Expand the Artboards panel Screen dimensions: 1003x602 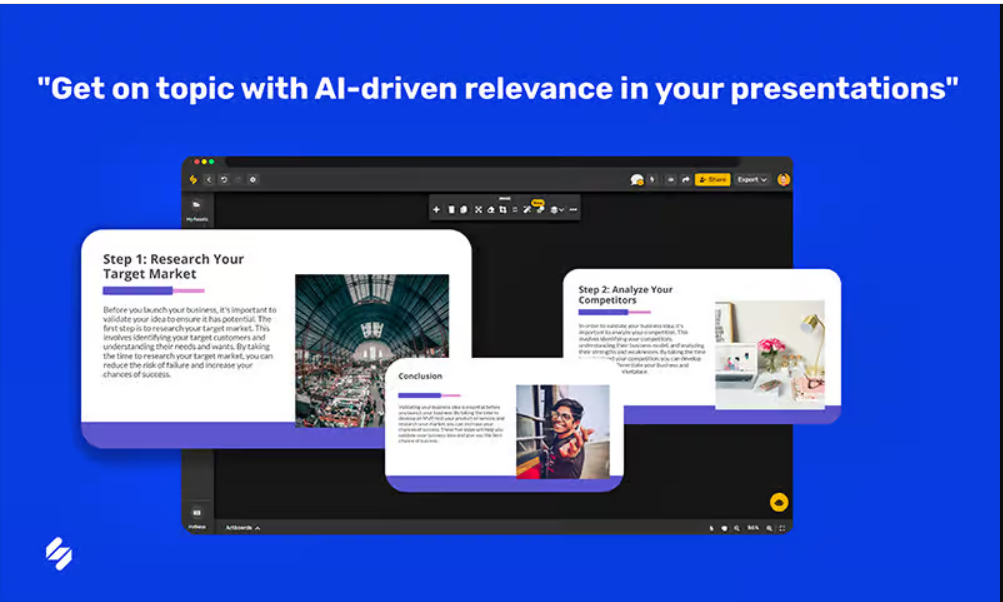[243, 528]
